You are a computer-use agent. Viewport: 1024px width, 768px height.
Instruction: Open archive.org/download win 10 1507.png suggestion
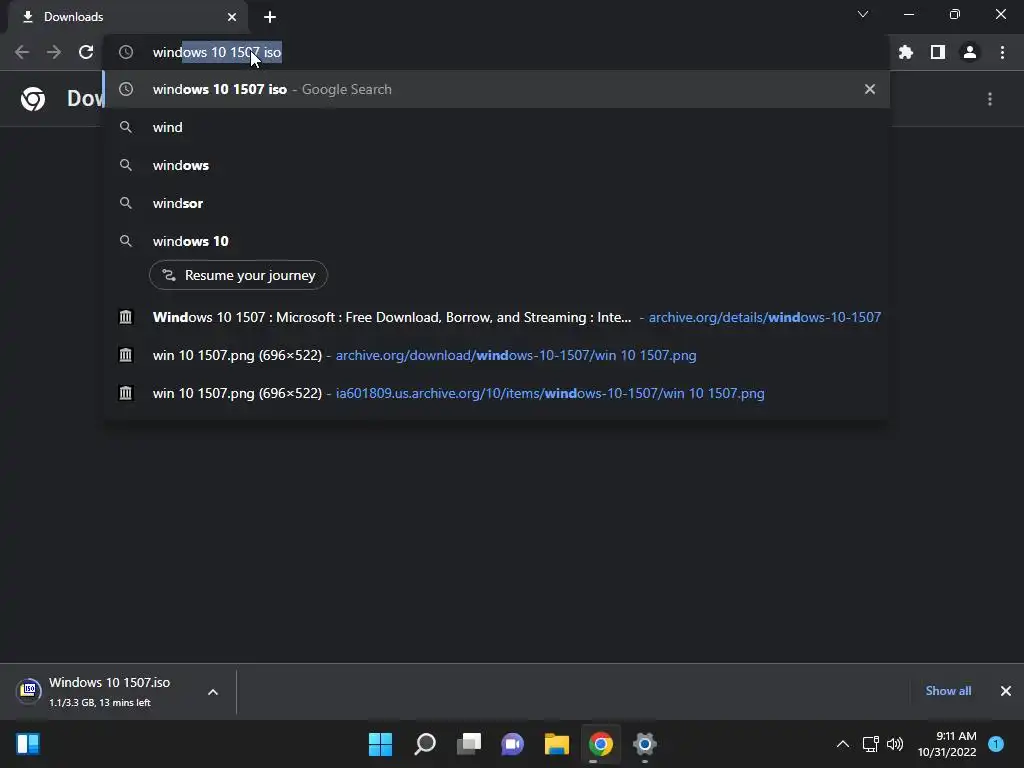coord(496,355)
